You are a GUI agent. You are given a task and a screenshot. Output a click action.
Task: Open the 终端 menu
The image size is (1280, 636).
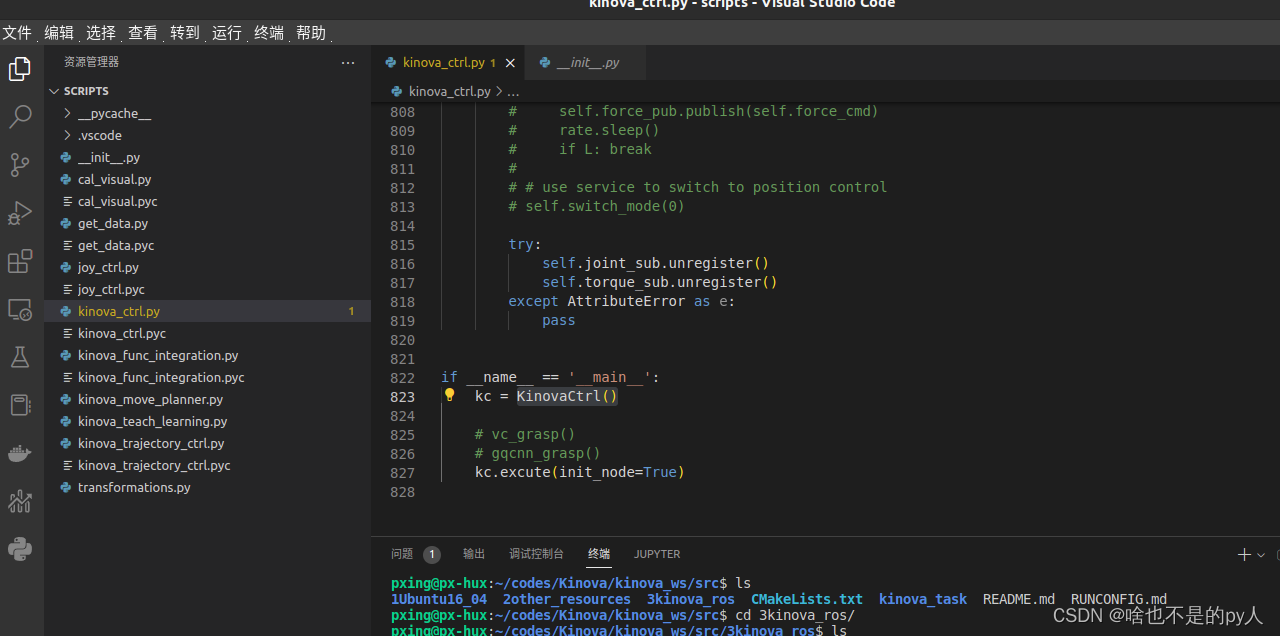pyautogui.click(x=269, y=33)
